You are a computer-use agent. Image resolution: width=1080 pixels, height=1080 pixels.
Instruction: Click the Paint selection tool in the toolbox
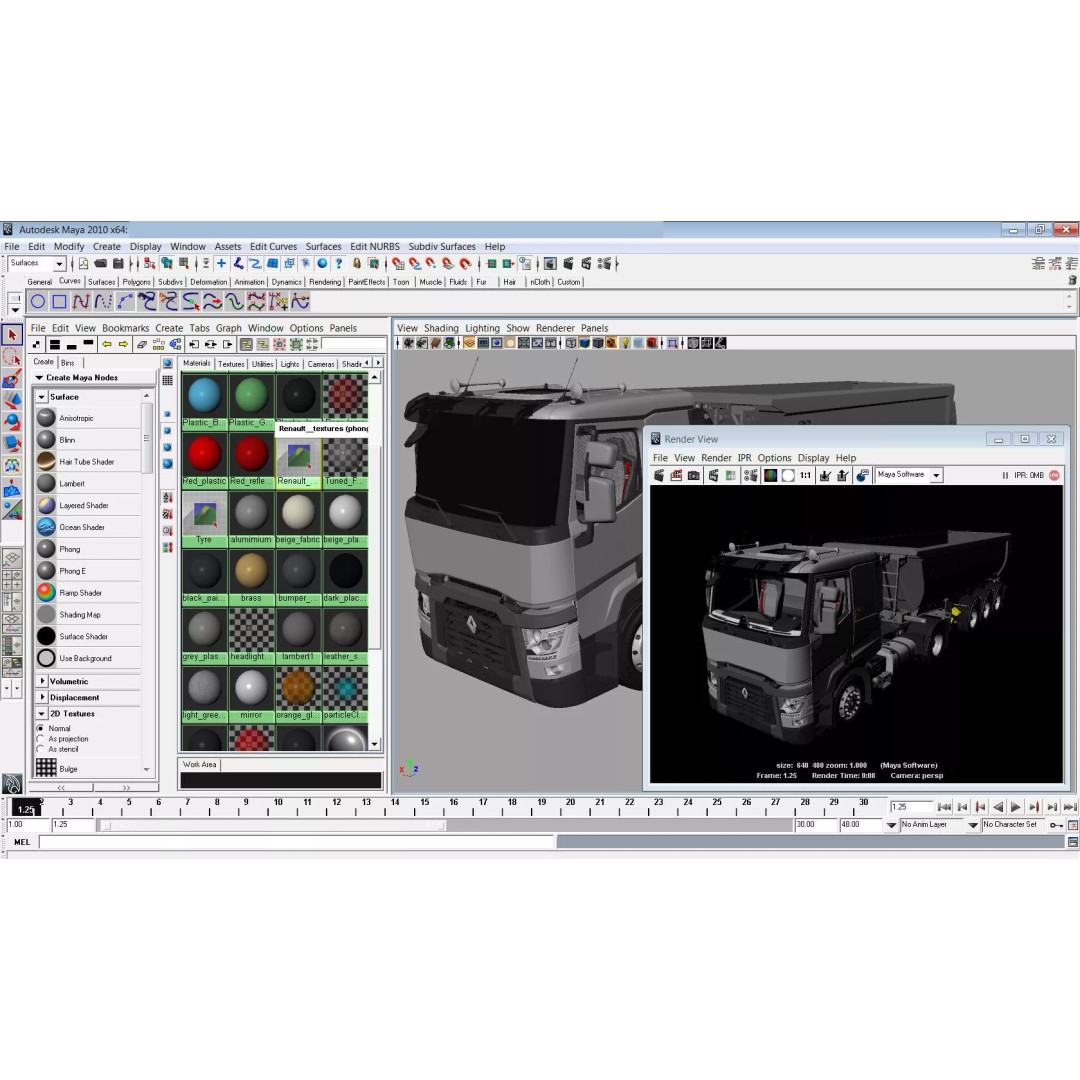pyautogui.click(x=12, y=379)
